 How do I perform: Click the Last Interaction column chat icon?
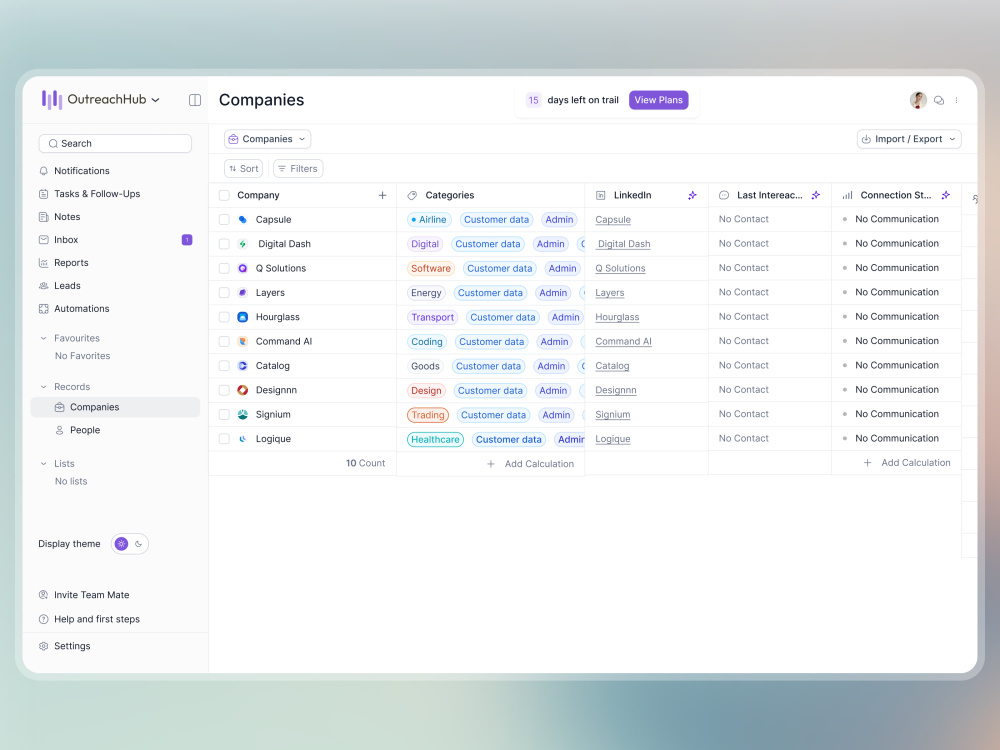[724, 195]
